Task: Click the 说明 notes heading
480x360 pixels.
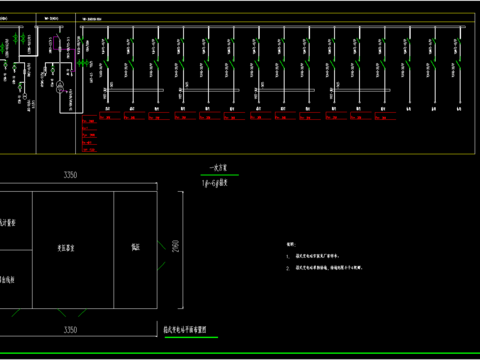Action: tap(291, 244)
